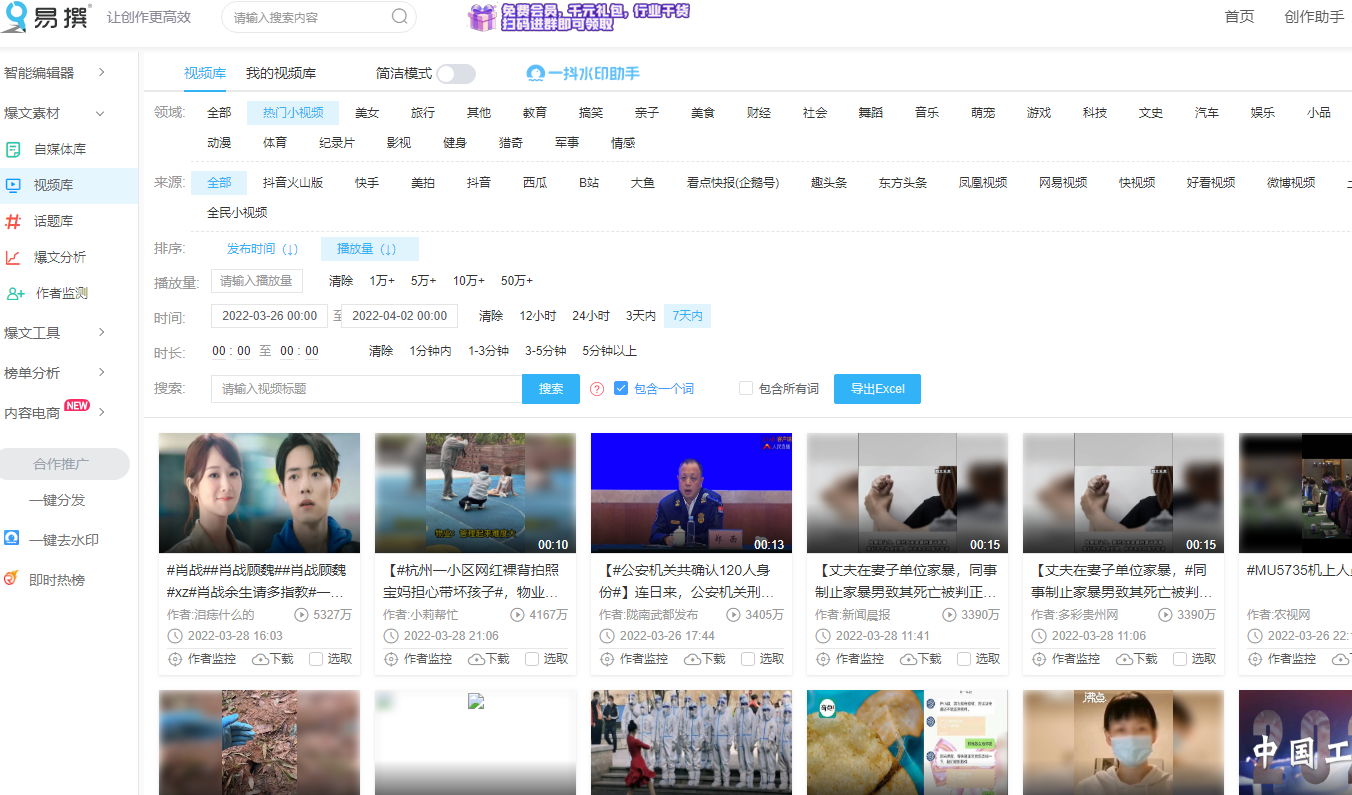Click the start date field 2022-03-26
Screen dimensions: 1352x795
(x=269, y=315)
